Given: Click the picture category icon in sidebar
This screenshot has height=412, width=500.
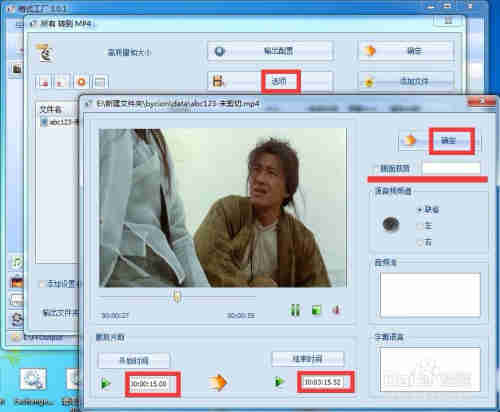Looking at the screenshot, I should (17, 283).
